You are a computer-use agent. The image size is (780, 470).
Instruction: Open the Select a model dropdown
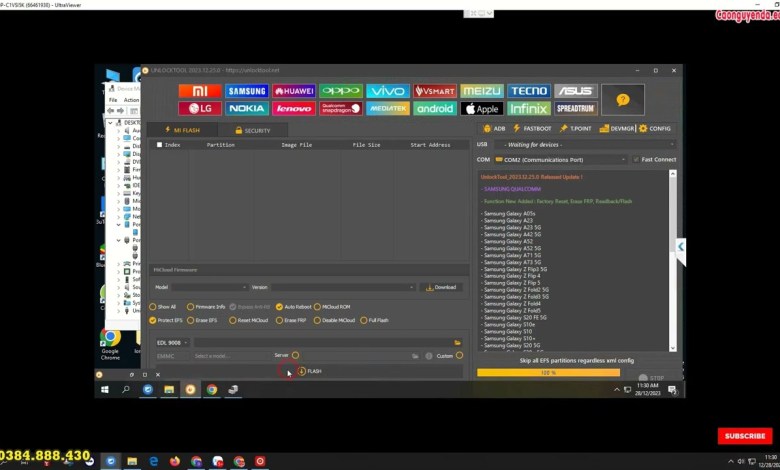(x=232, y=356)
